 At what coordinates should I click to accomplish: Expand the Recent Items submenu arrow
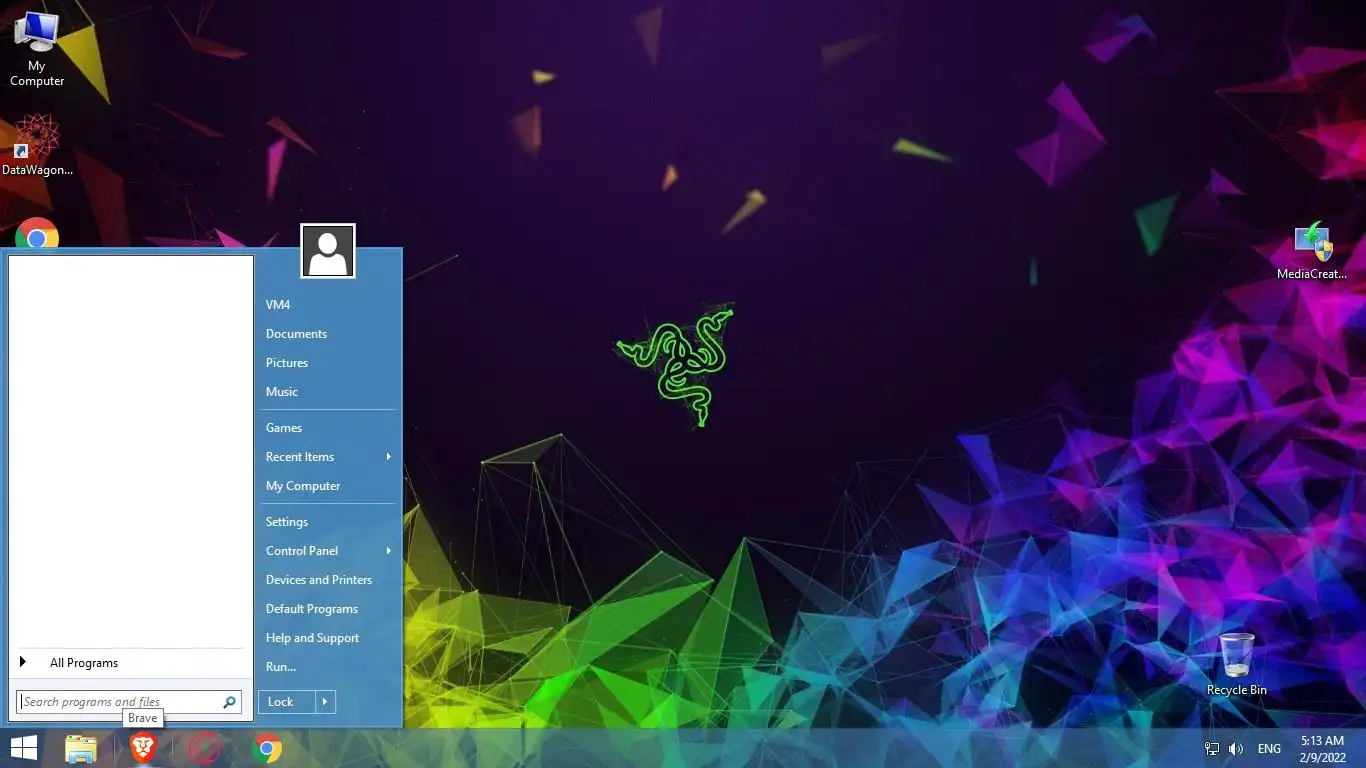[x=388, y=457]
